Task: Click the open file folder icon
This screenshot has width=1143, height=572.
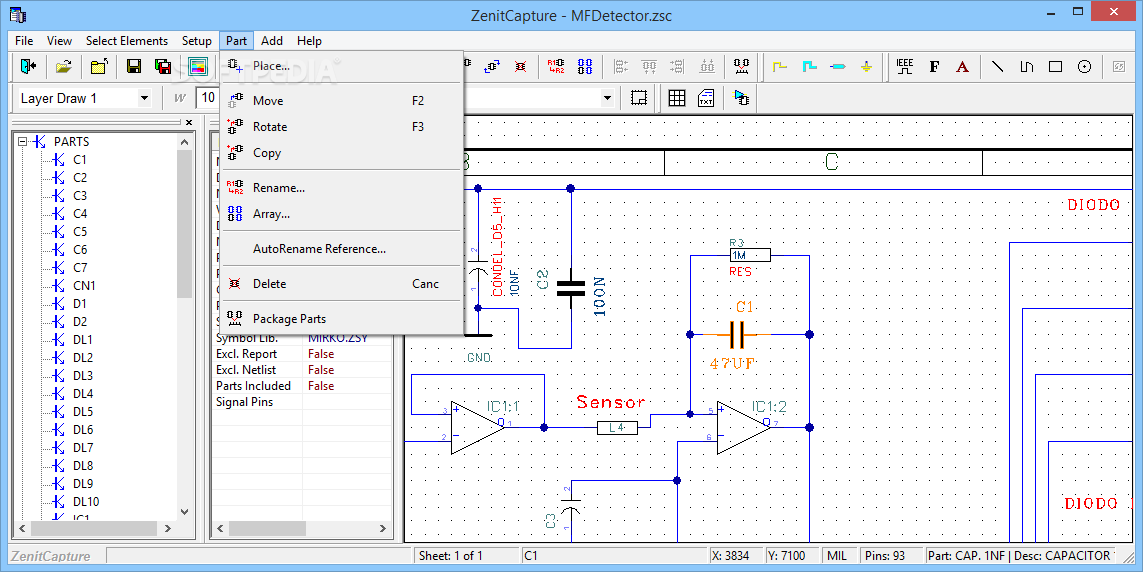Action: (64, 66)
